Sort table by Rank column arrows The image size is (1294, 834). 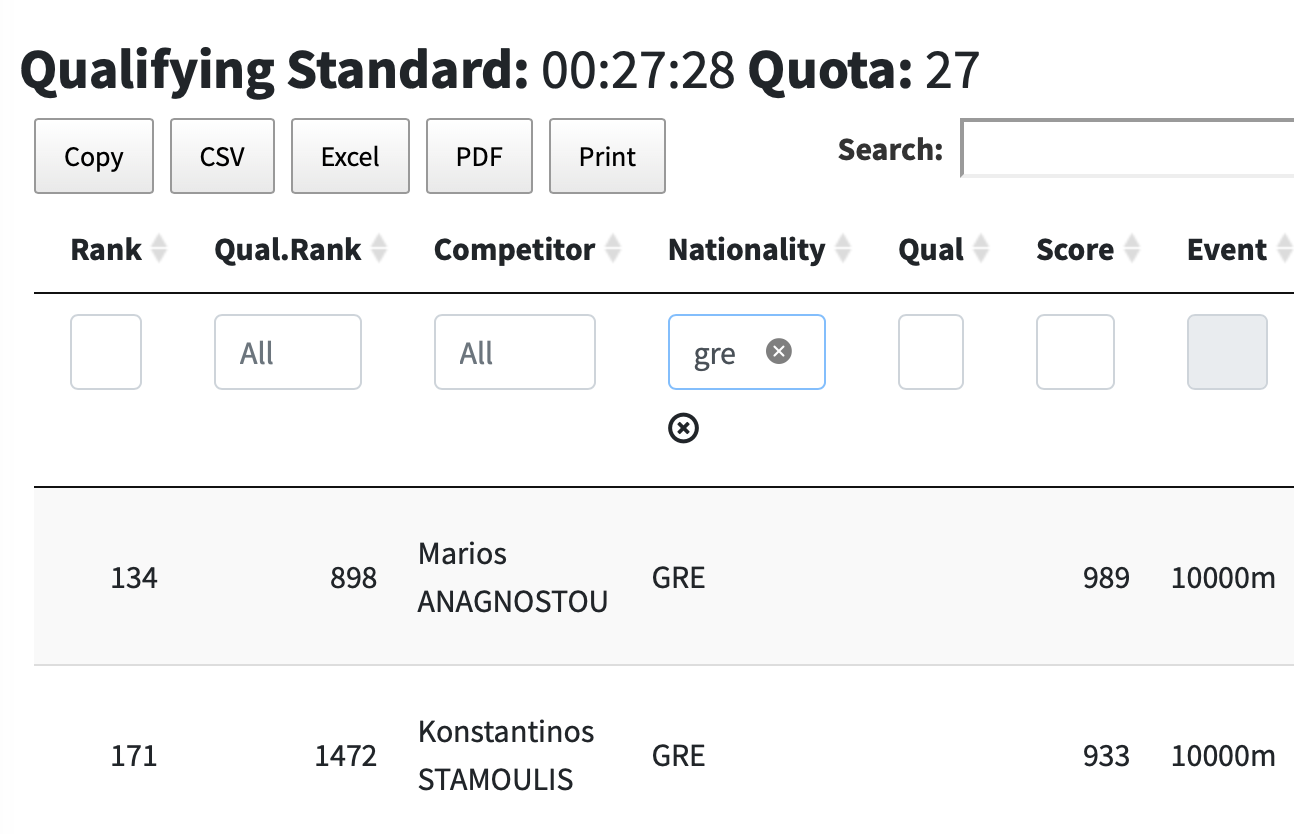point(158,250)
